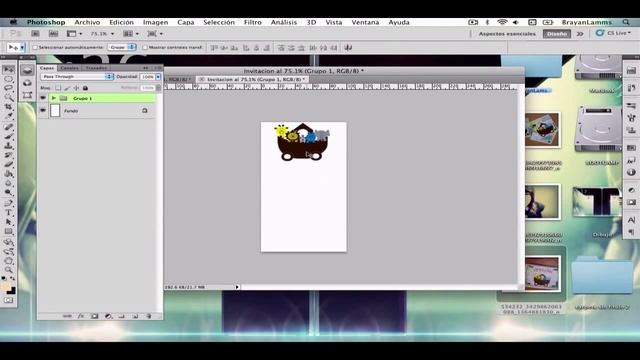640x360 pixels.
Task: Select the Eraser tool
Action: tap(8, 164)
